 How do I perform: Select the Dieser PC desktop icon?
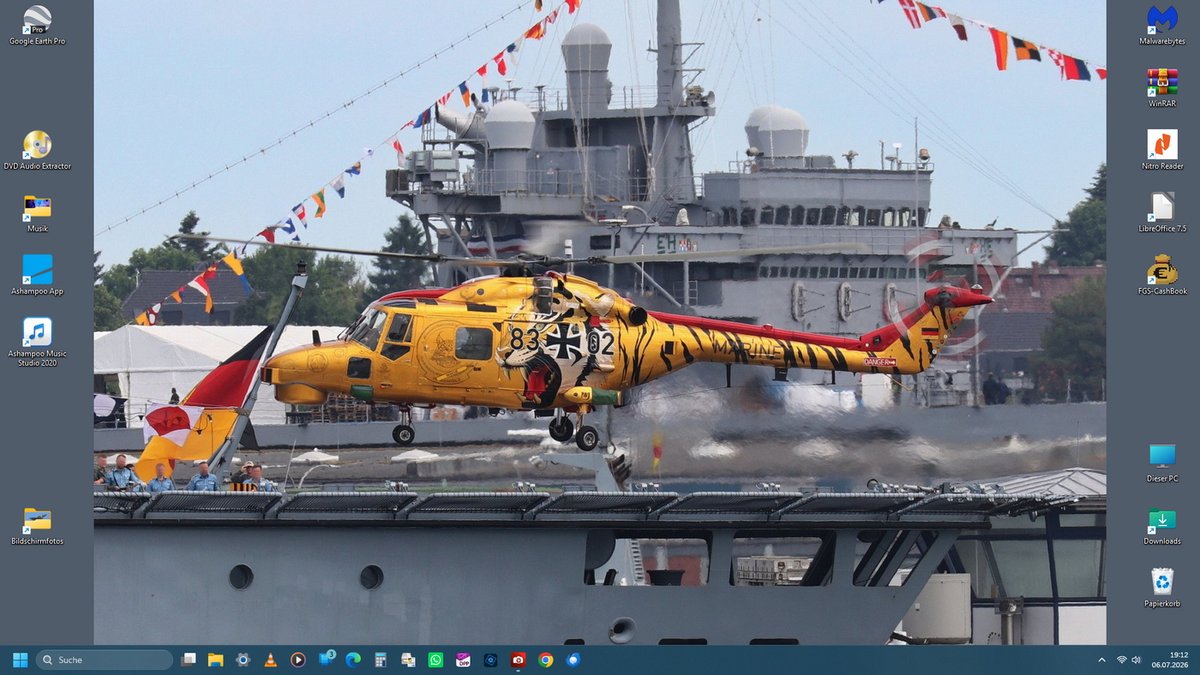1162,462
